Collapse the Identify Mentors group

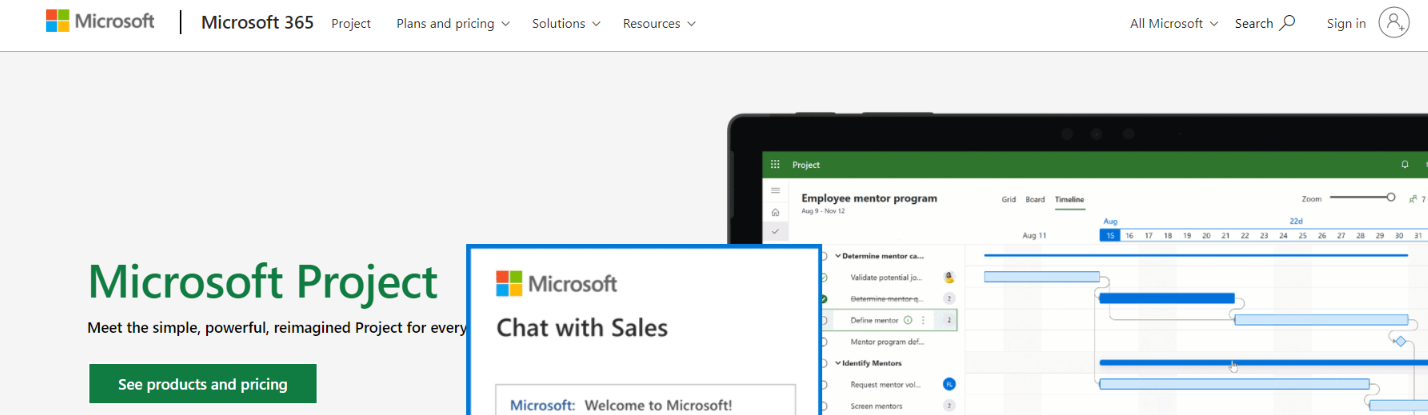click(x=838, y=363)
